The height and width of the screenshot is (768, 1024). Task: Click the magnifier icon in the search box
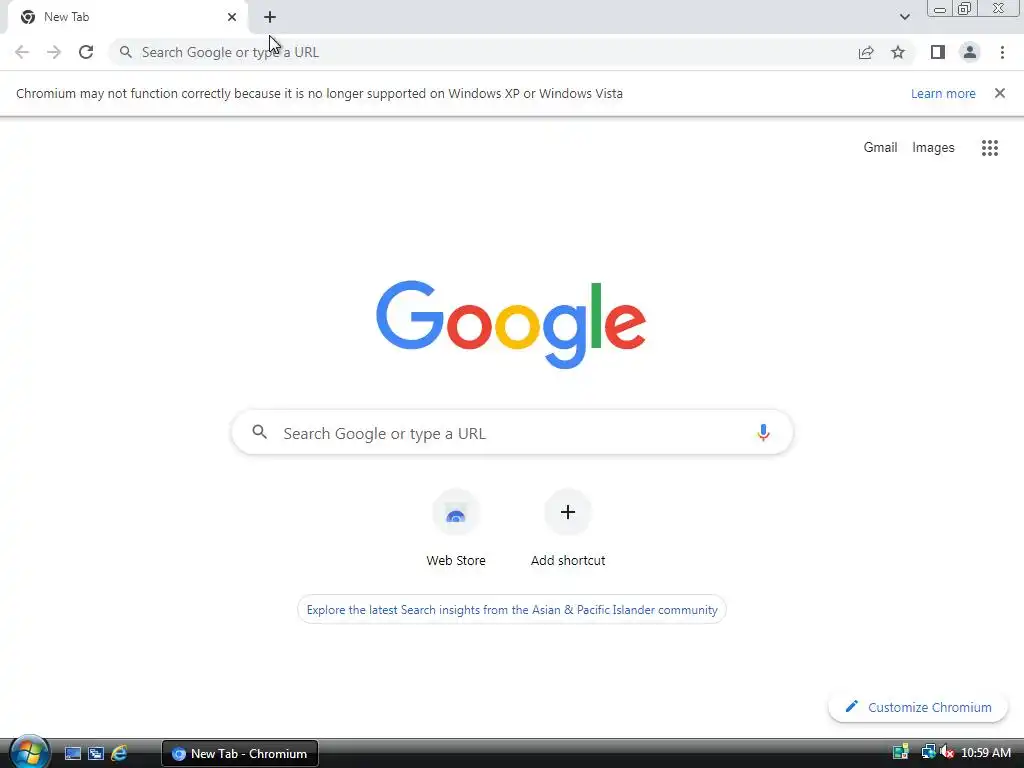pos(260,432)
